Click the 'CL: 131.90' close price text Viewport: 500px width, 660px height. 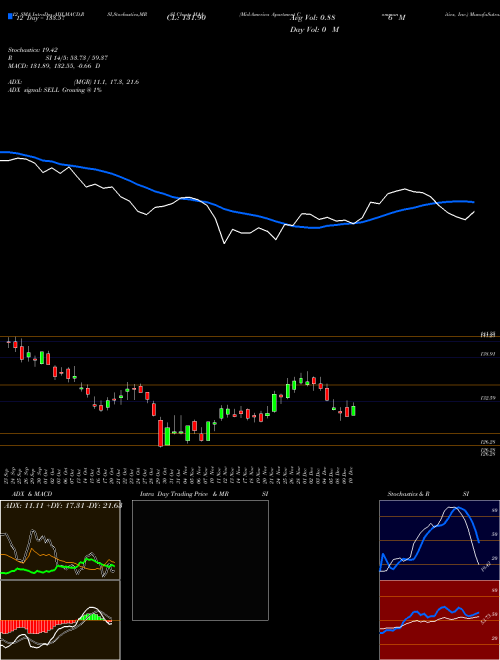(x=184, y=18)
